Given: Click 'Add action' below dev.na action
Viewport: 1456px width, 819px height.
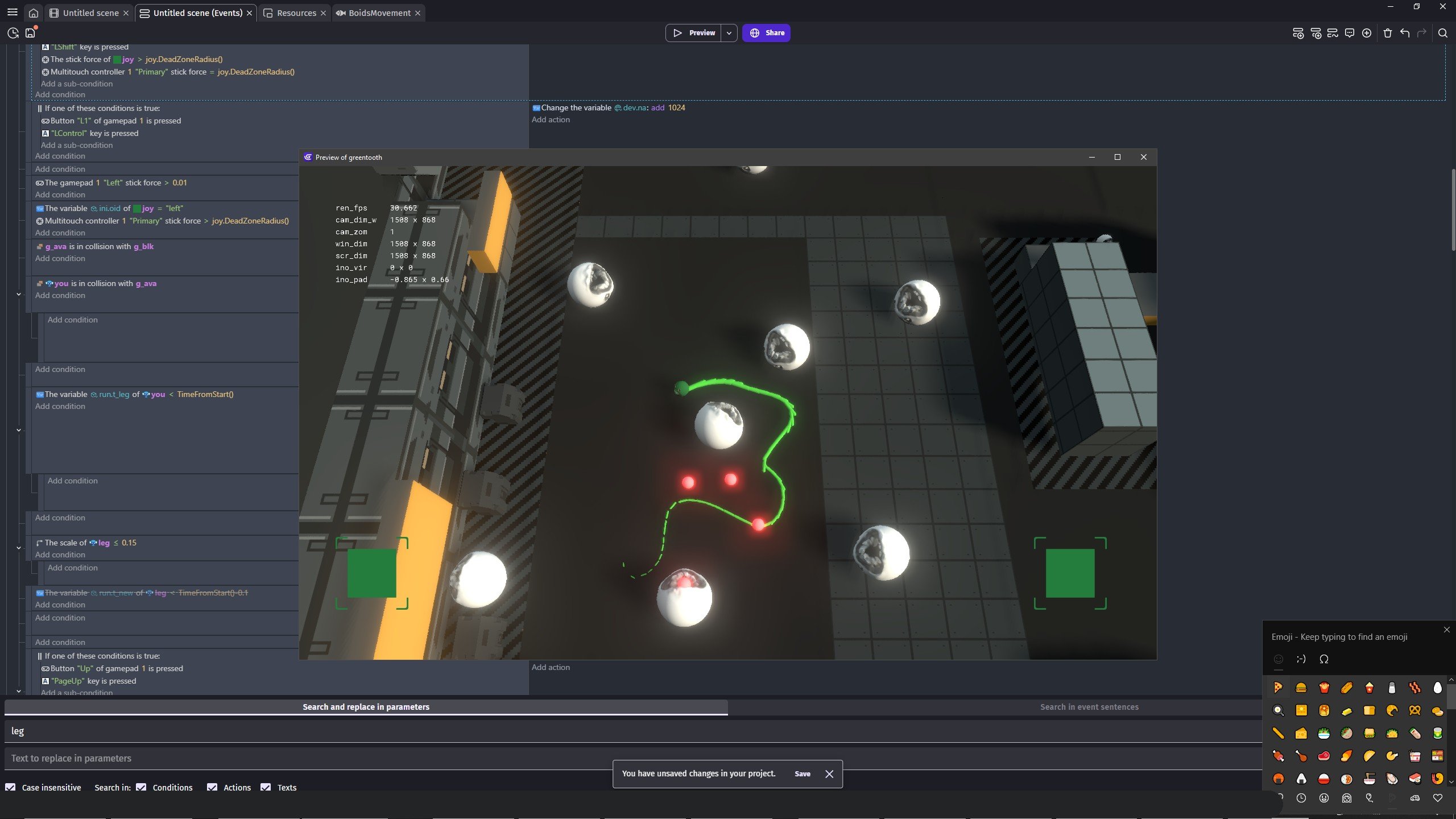Looking at the screenshot, I should (551, 119).
